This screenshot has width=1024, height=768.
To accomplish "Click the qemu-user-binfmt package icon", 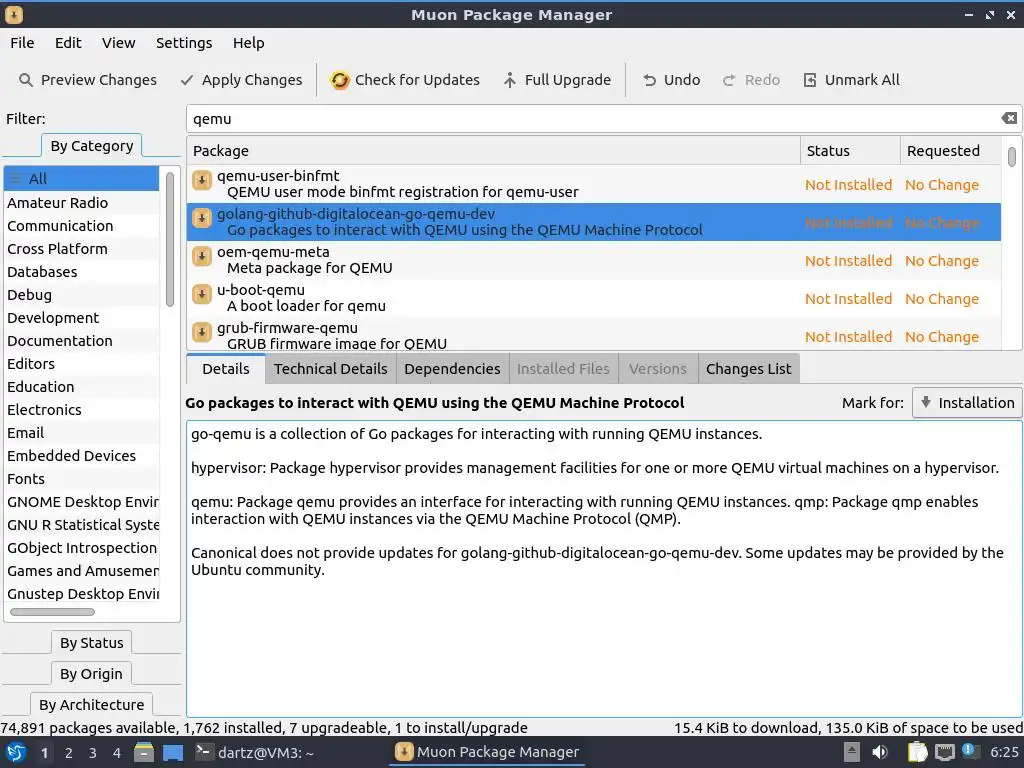I will tap(202, 180).
